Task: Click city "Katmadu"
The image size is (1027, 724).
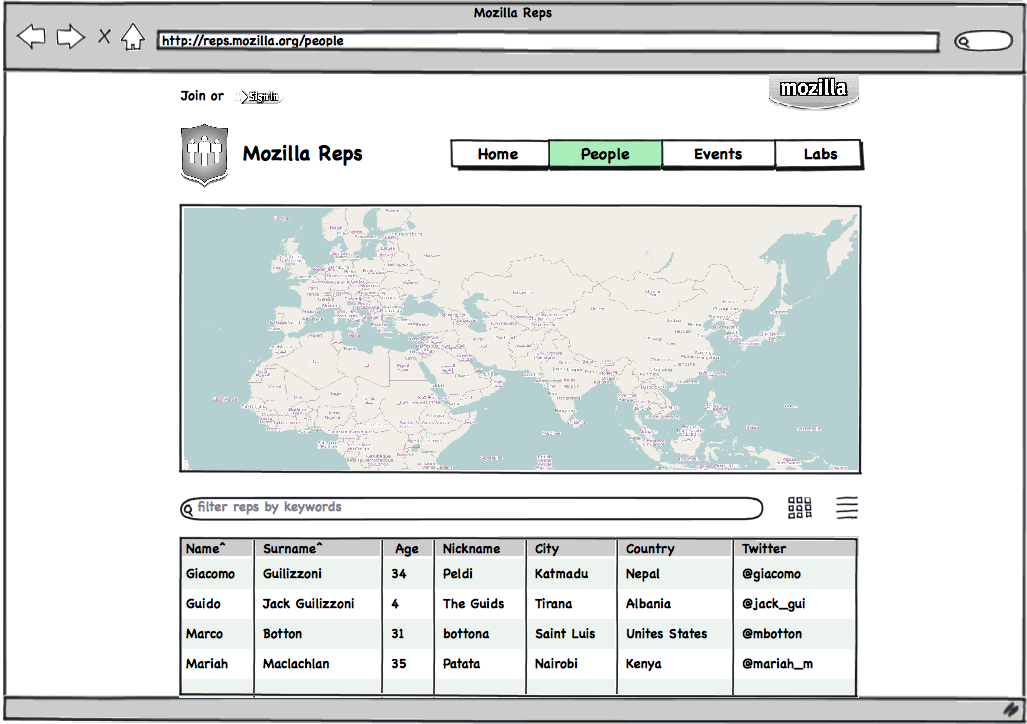Action: point(561,574)
